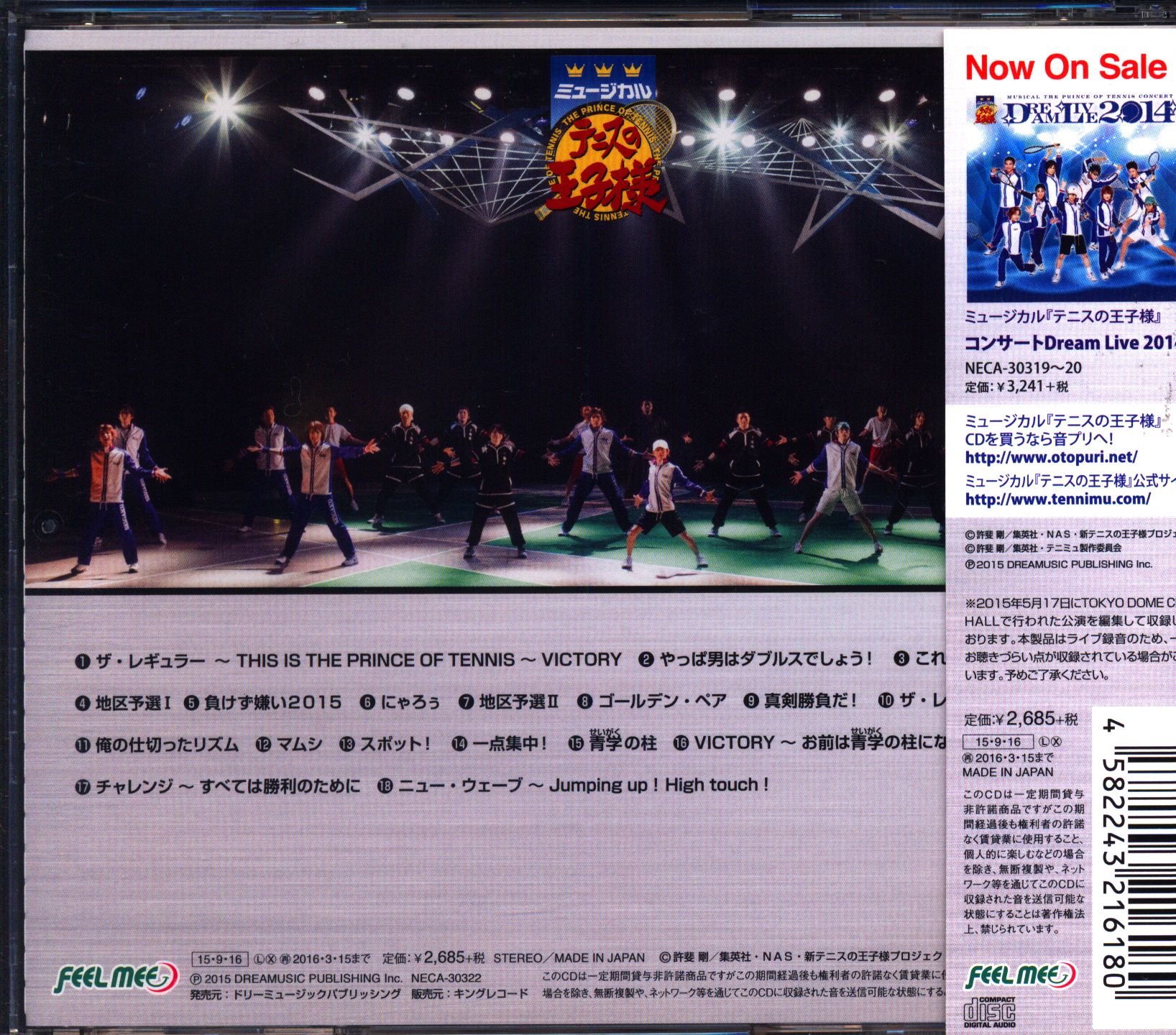The height and width of the screenshot is (1035, 1176).
Task: Click "発売元：ドリーミュージックパブリッシング" publisher credit
Action: click(295, 994)
